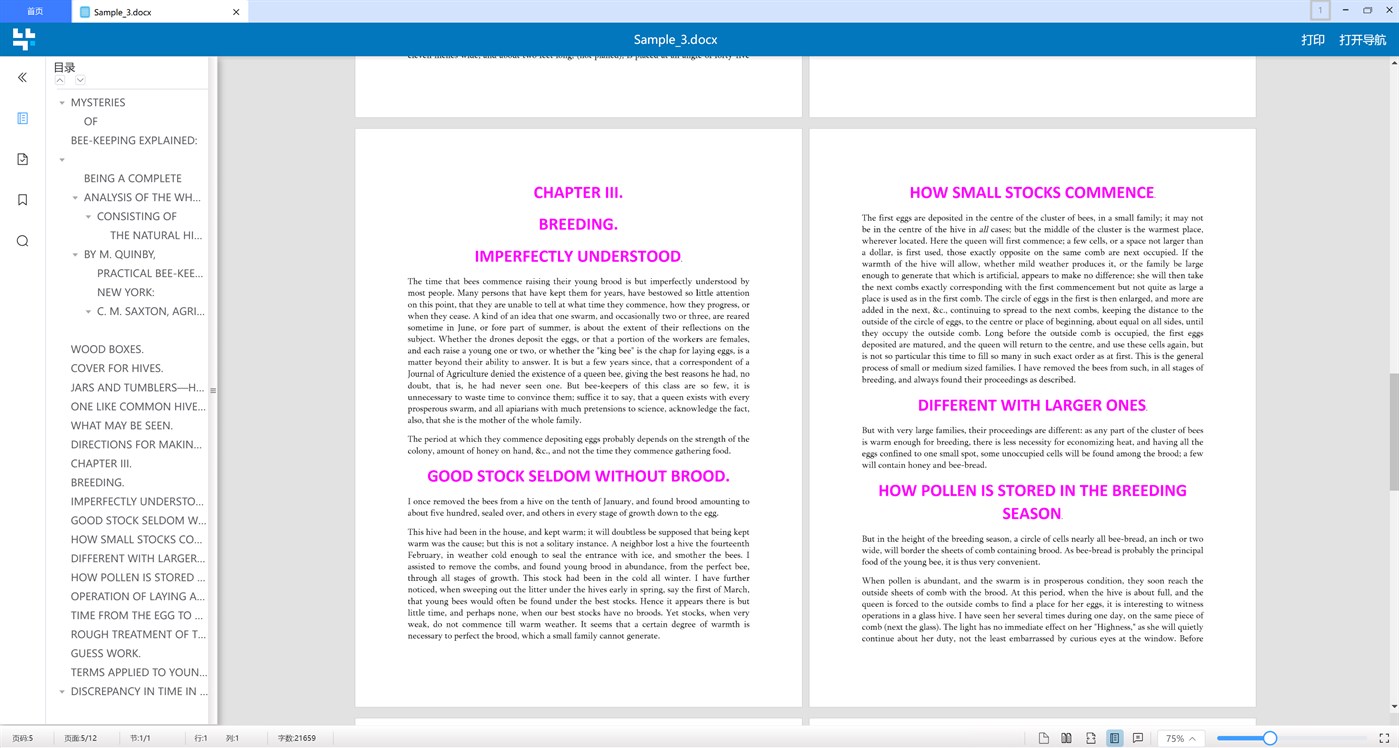Collapse the BY M. QUINBY entry
Viewport: 1399px width, 748px height.
tap(75, 254)
